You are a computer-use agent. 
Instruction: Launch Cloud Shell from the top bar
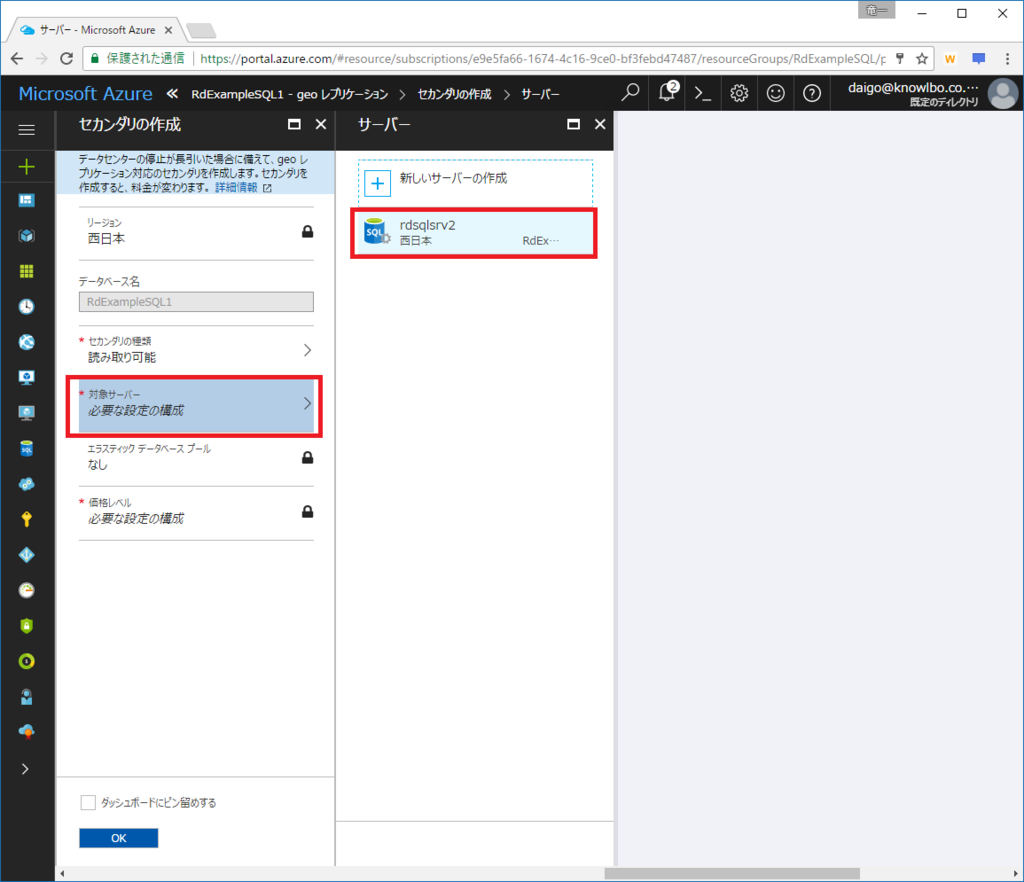(703, 93)
